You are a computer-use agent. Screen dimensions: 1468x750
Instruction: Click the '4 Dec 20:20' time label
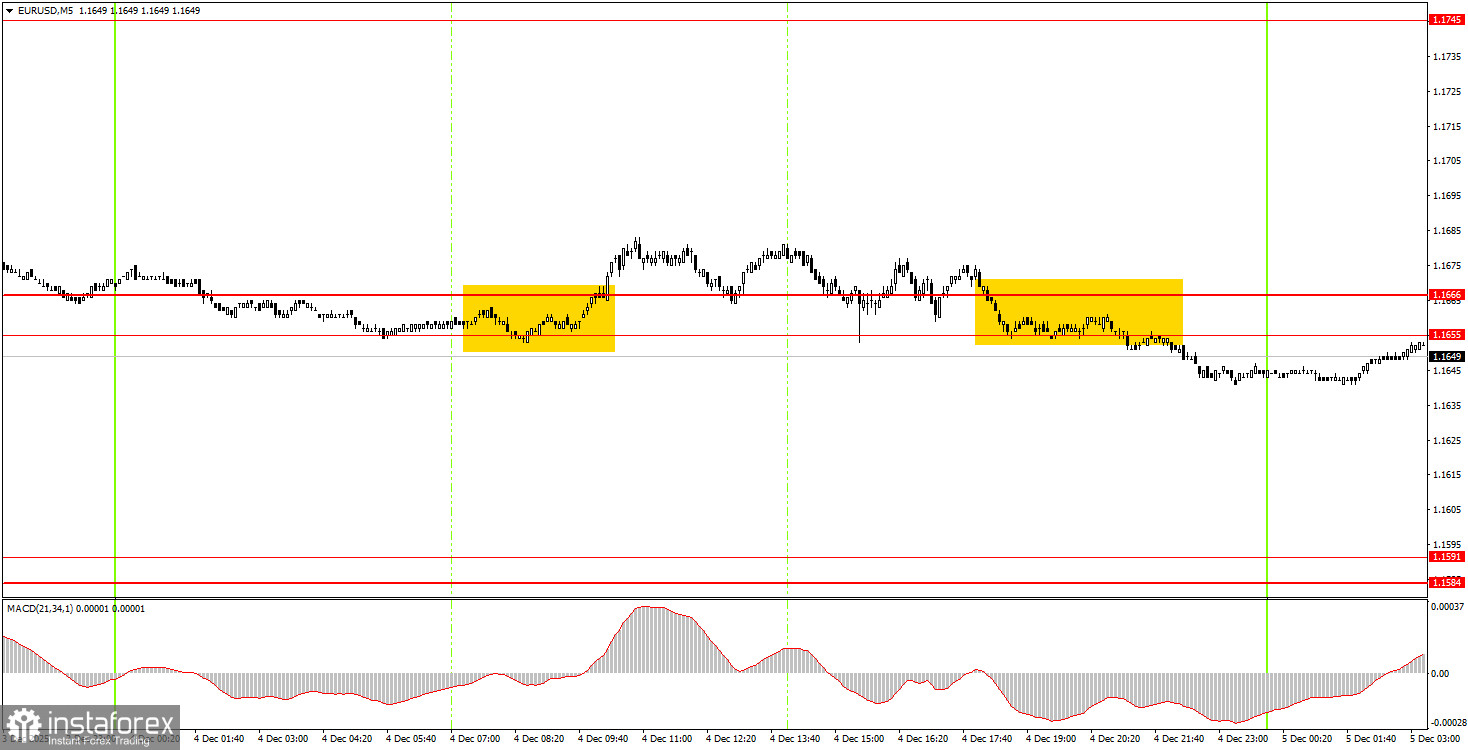(1114, 739)
